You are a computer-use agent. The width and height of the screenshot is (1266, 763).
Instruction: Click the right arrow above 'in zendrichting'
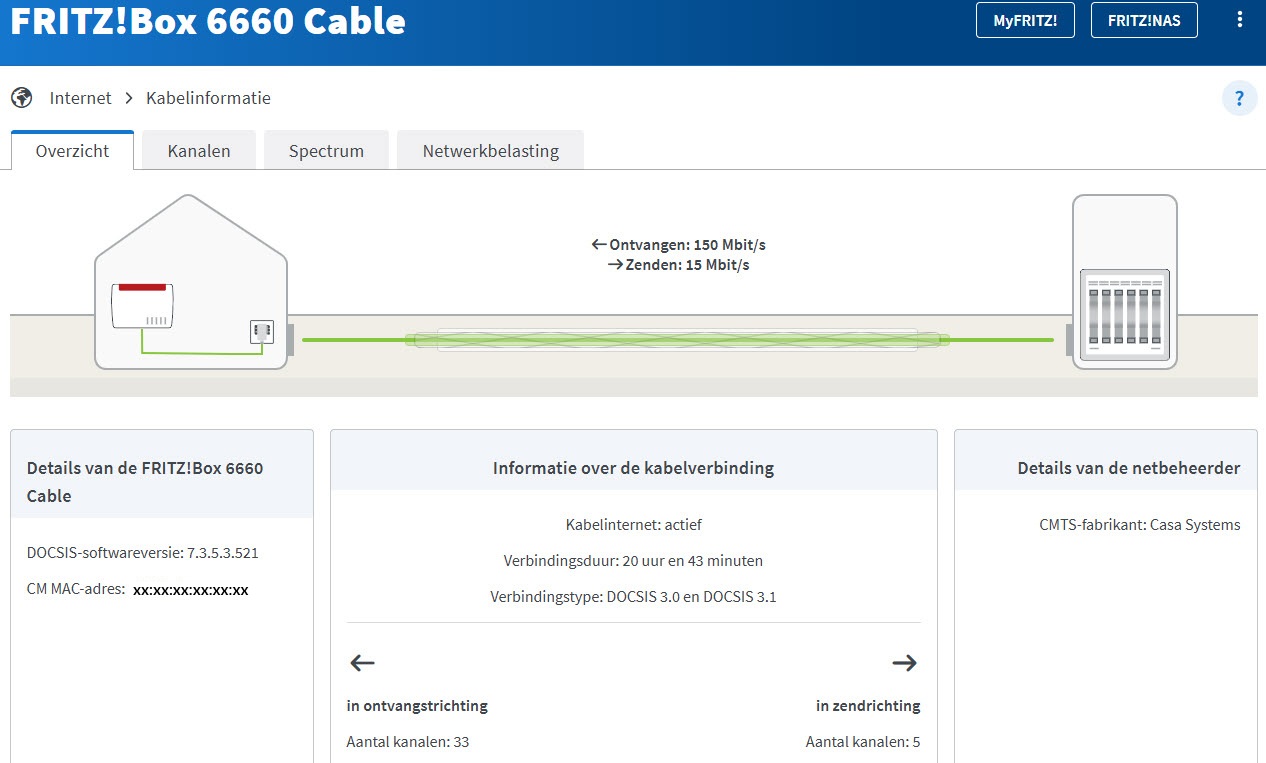point(904,662)
